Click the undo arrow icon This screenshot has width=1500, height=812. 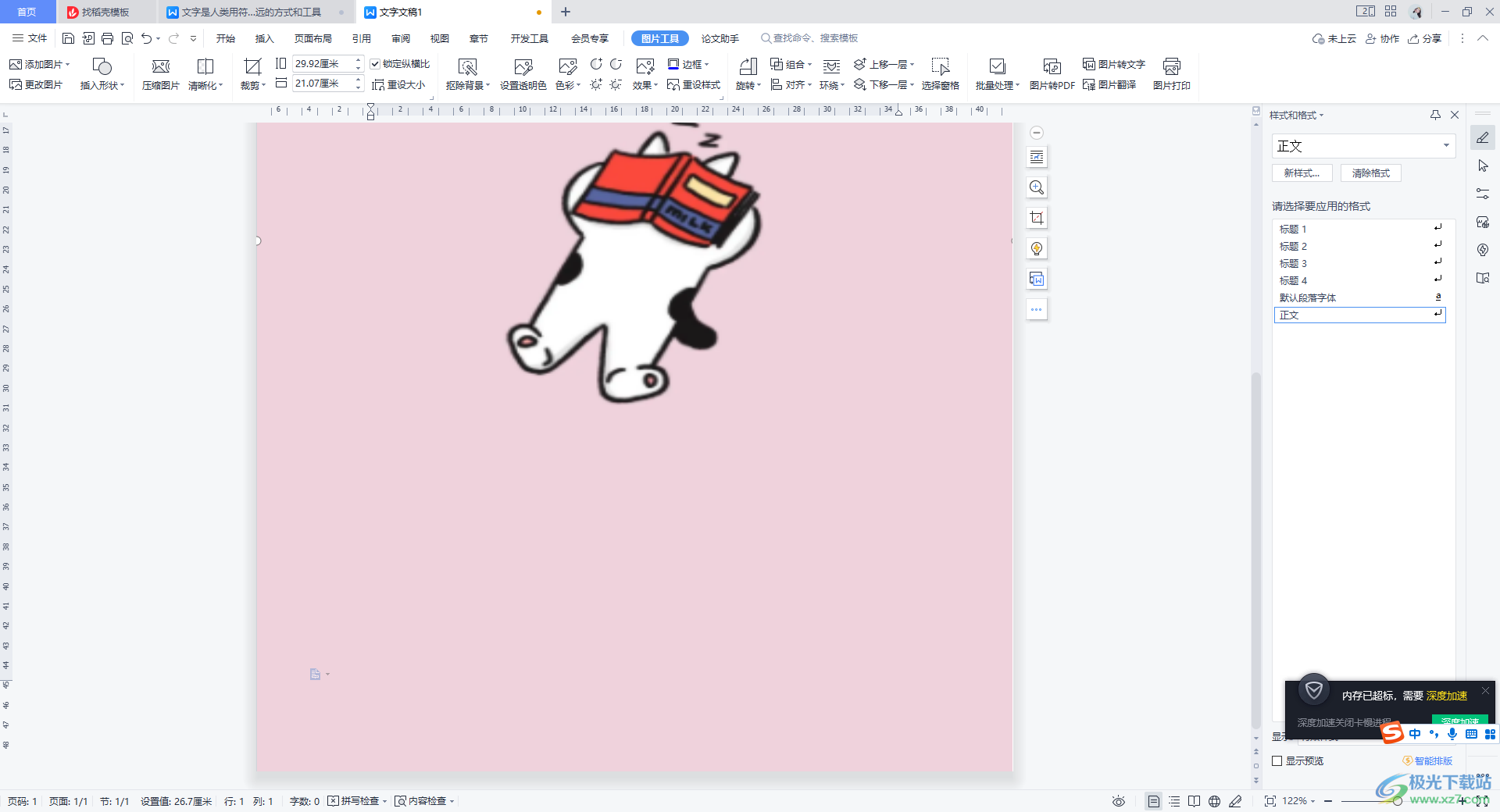coord(146,38)
